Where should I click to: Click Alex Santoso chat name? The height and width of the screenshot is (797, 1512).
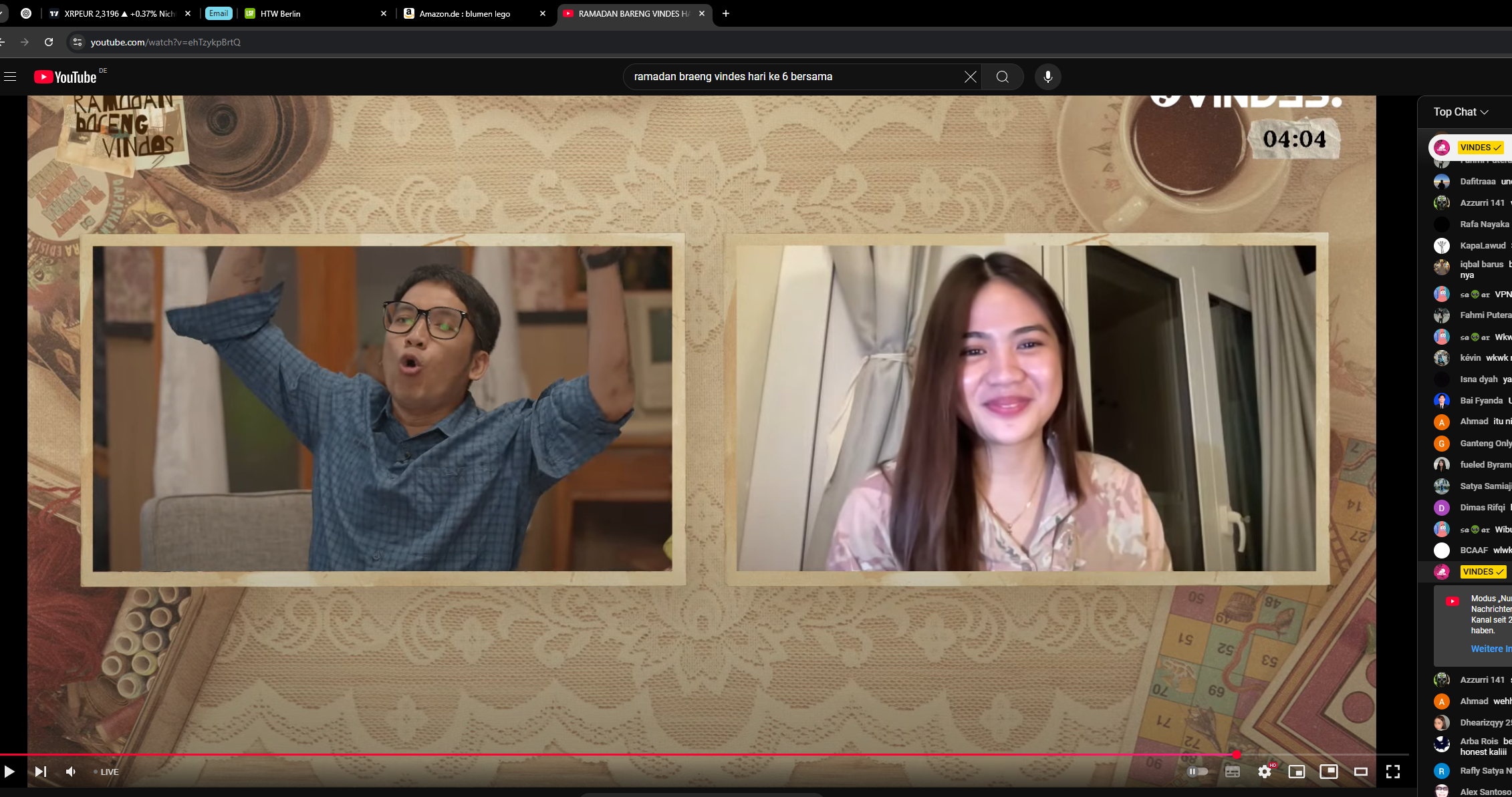point(1486,792)
